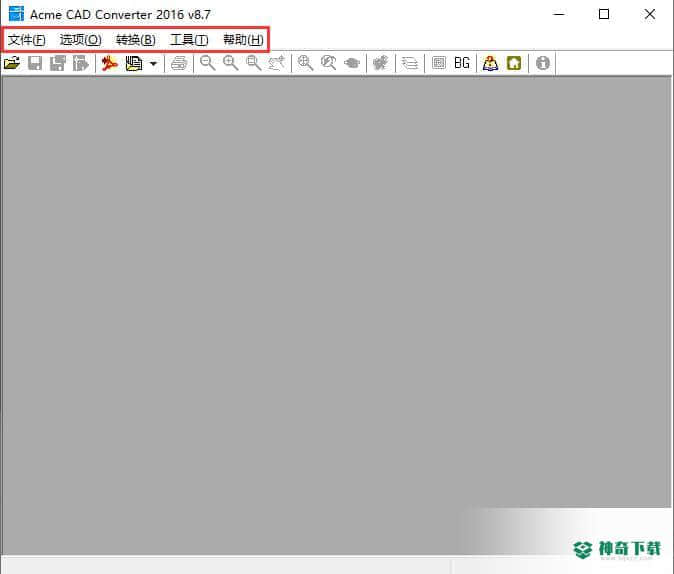Toggle background color with BG button

pos(462,63)
